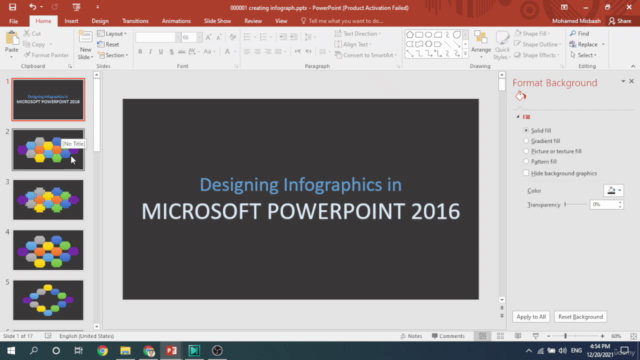Open Comments pane from status bar
Image resolution: width=640 pixels, height=360 pixels.
pyautogui.click(x=448, y=336)
